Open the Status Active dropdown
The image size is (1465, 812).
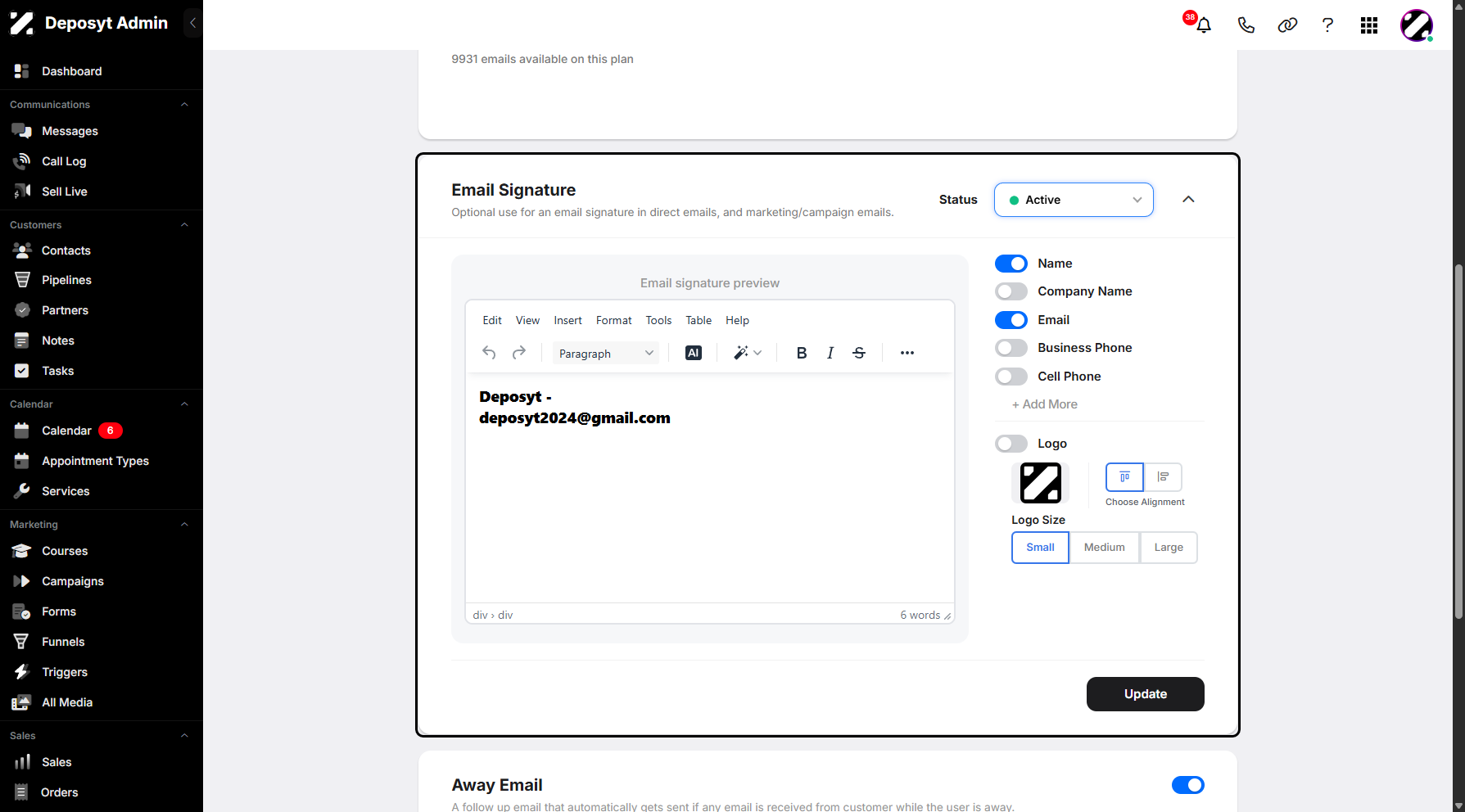click(1074, 200)
